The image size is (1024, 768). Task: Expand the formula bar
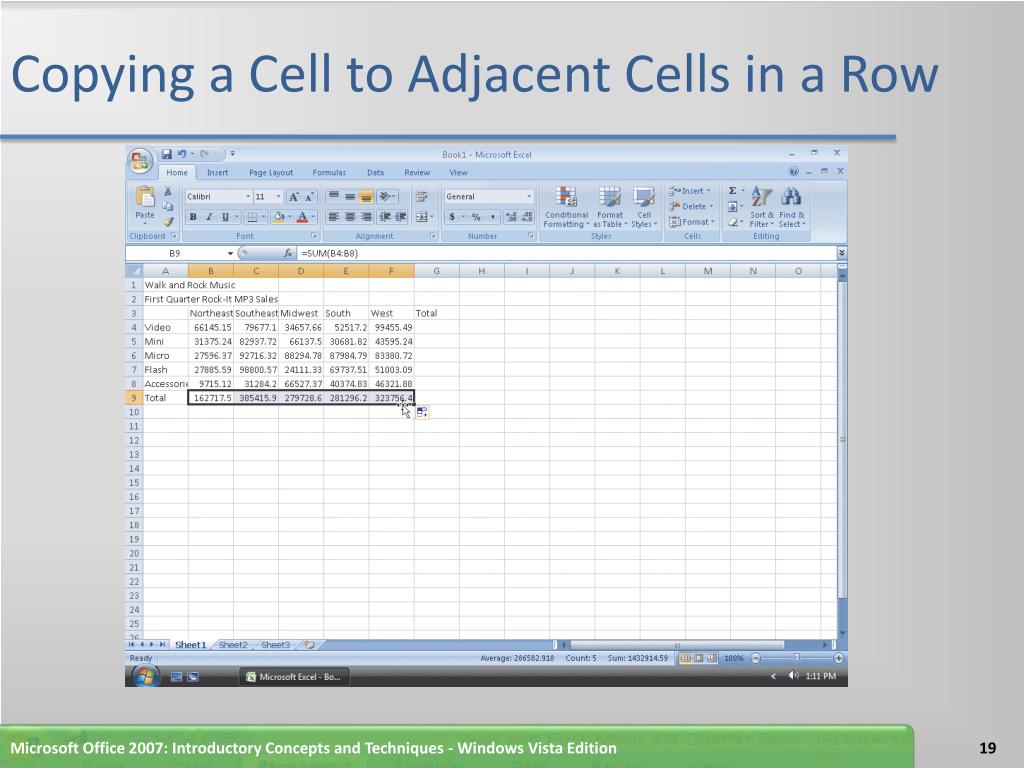point(842,253)
